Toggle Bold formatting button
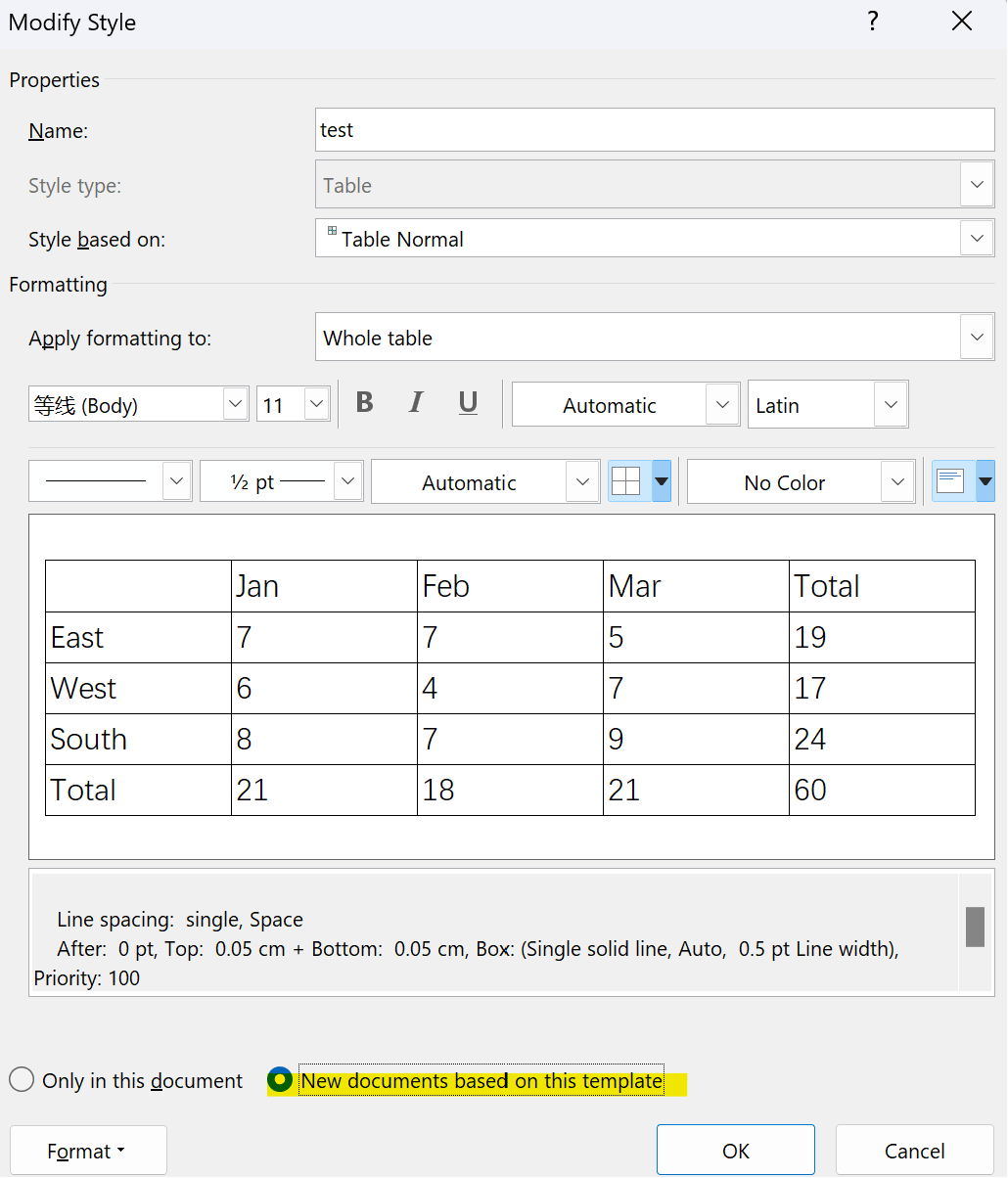Screen dimensions: 1008x1178 [x=365, y=403]
